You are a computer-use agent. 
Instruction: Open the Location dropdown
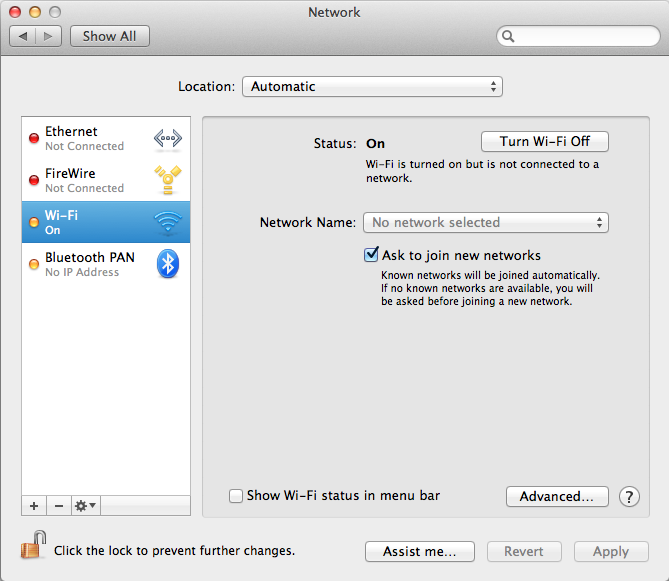point(372,87)
